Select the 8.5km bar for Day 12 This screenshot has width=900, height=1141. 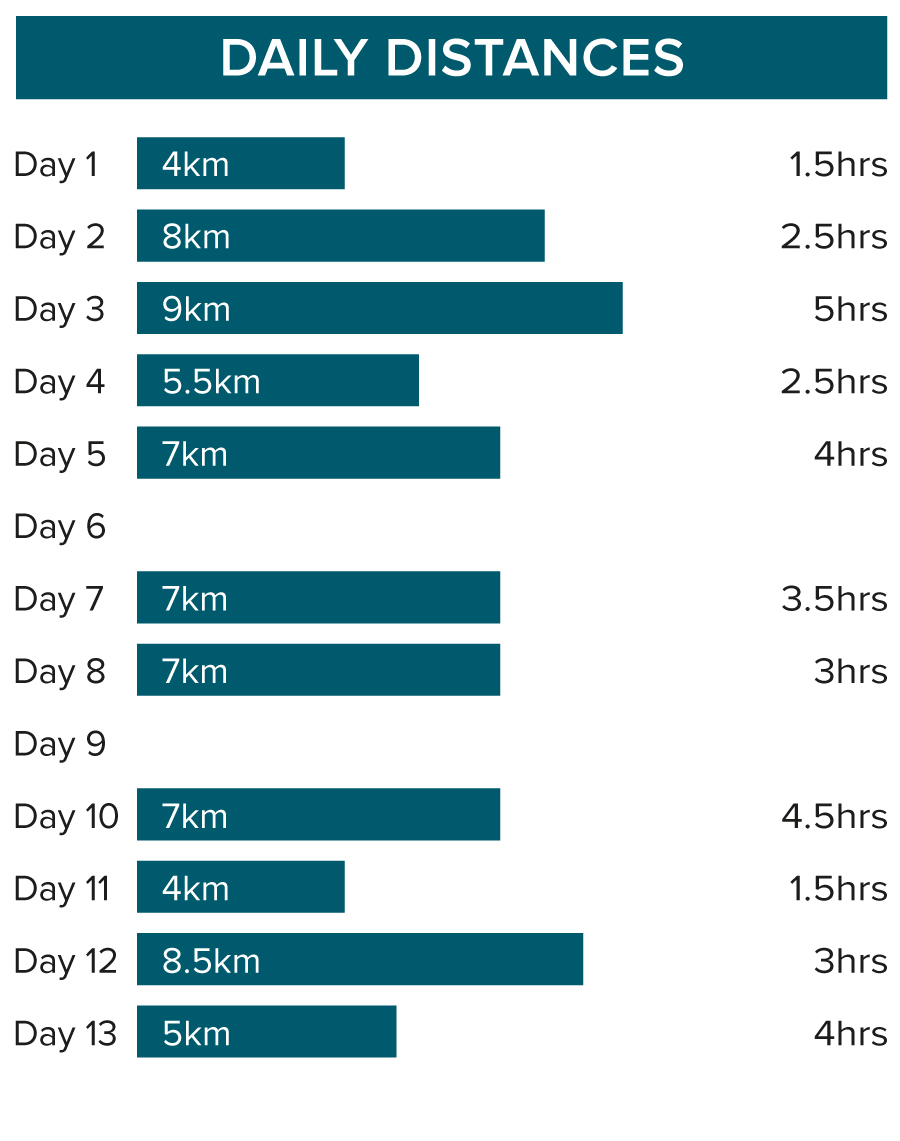pos(360,960)
